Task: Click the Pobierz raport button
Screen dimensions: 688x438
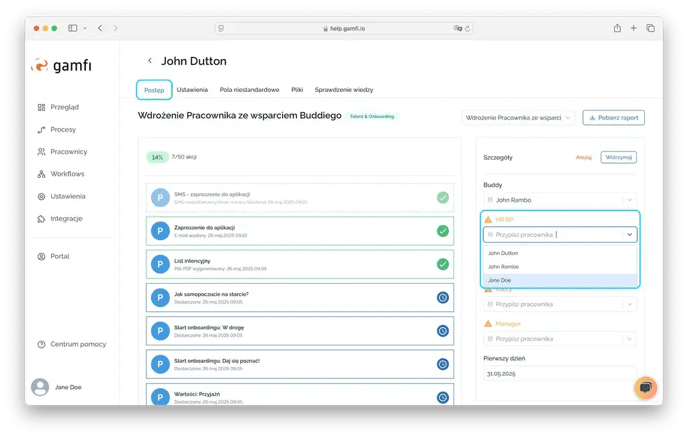Action: (613, 117)
